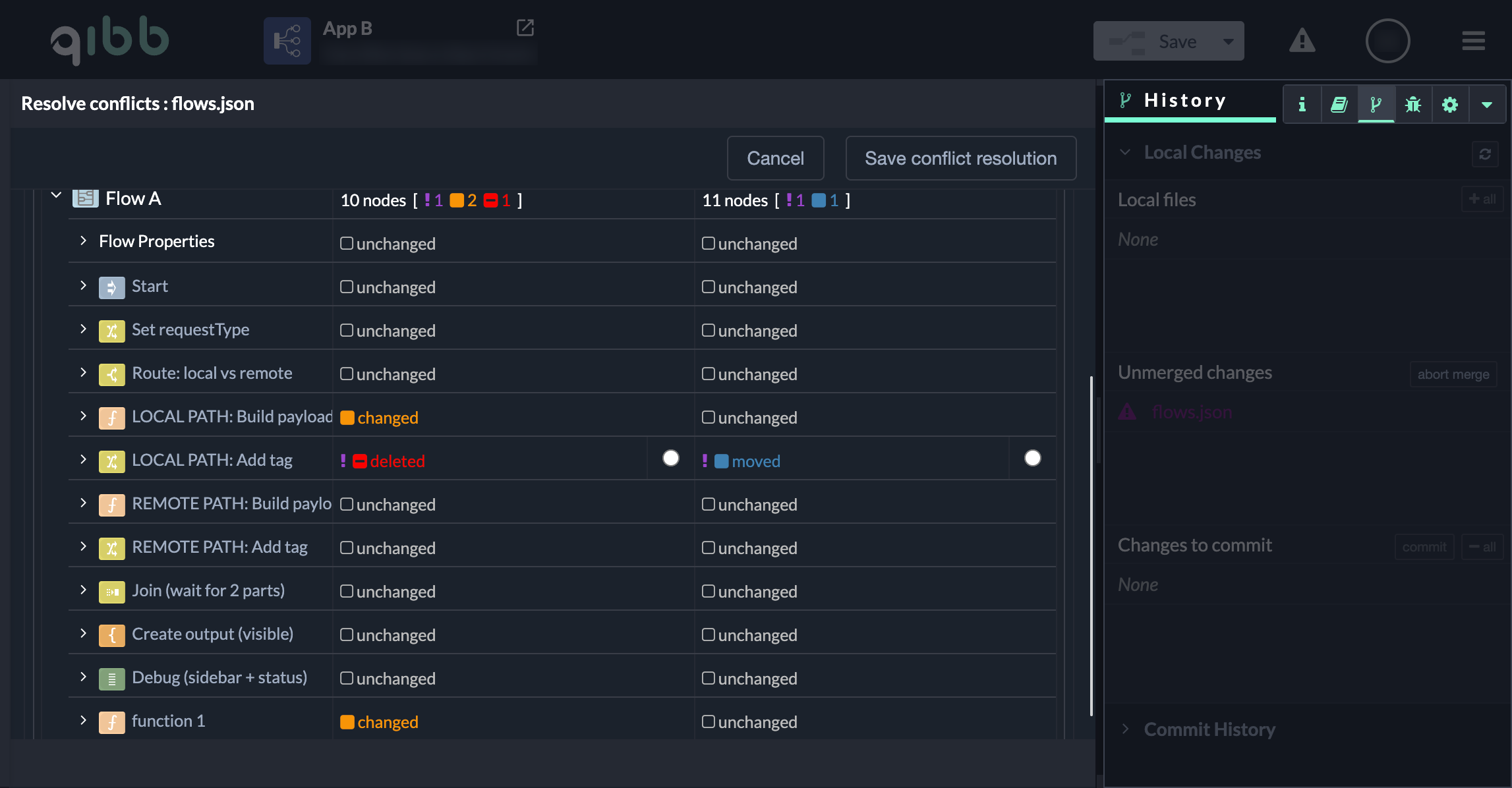Select the moved version of Add tag
1512x788 pixels.
click(1032, 458)
